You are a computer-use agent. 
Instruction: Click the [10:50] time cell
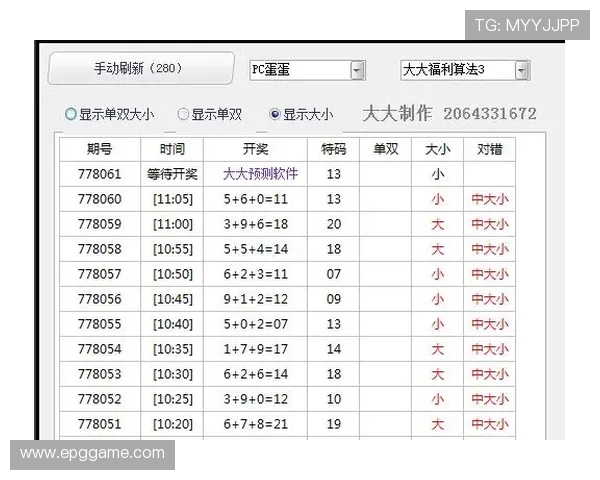point(172,274)
